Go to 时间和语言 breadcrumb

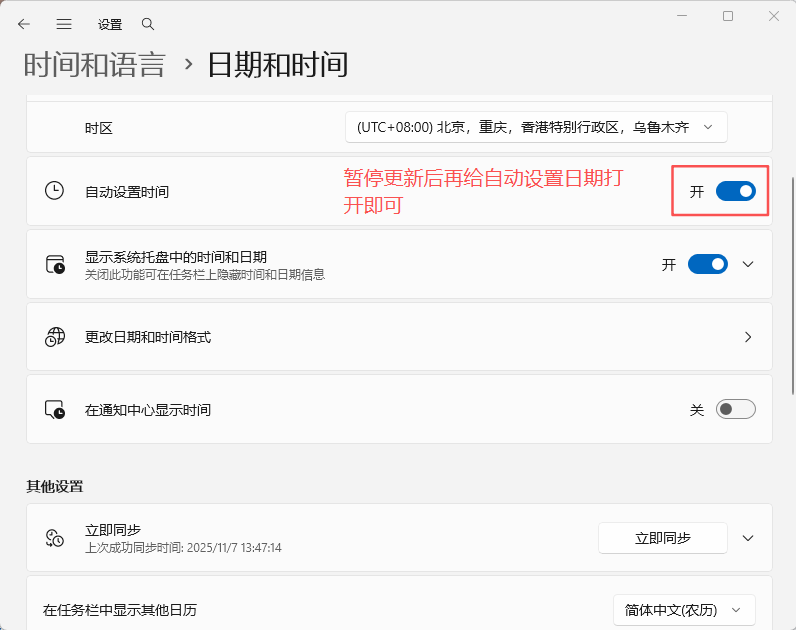tap(94, 65)
